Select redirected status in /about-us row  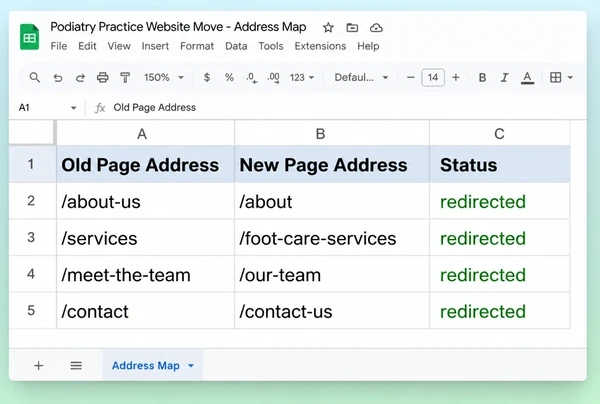point(499,201)
